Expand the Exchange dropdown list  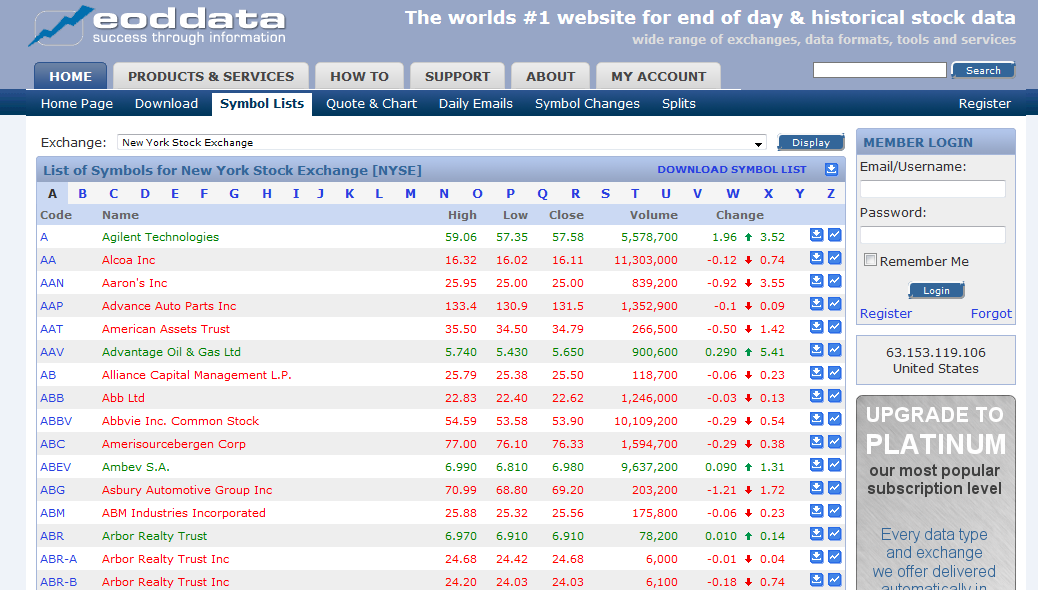pyautogui.click(x=758, y=143)
